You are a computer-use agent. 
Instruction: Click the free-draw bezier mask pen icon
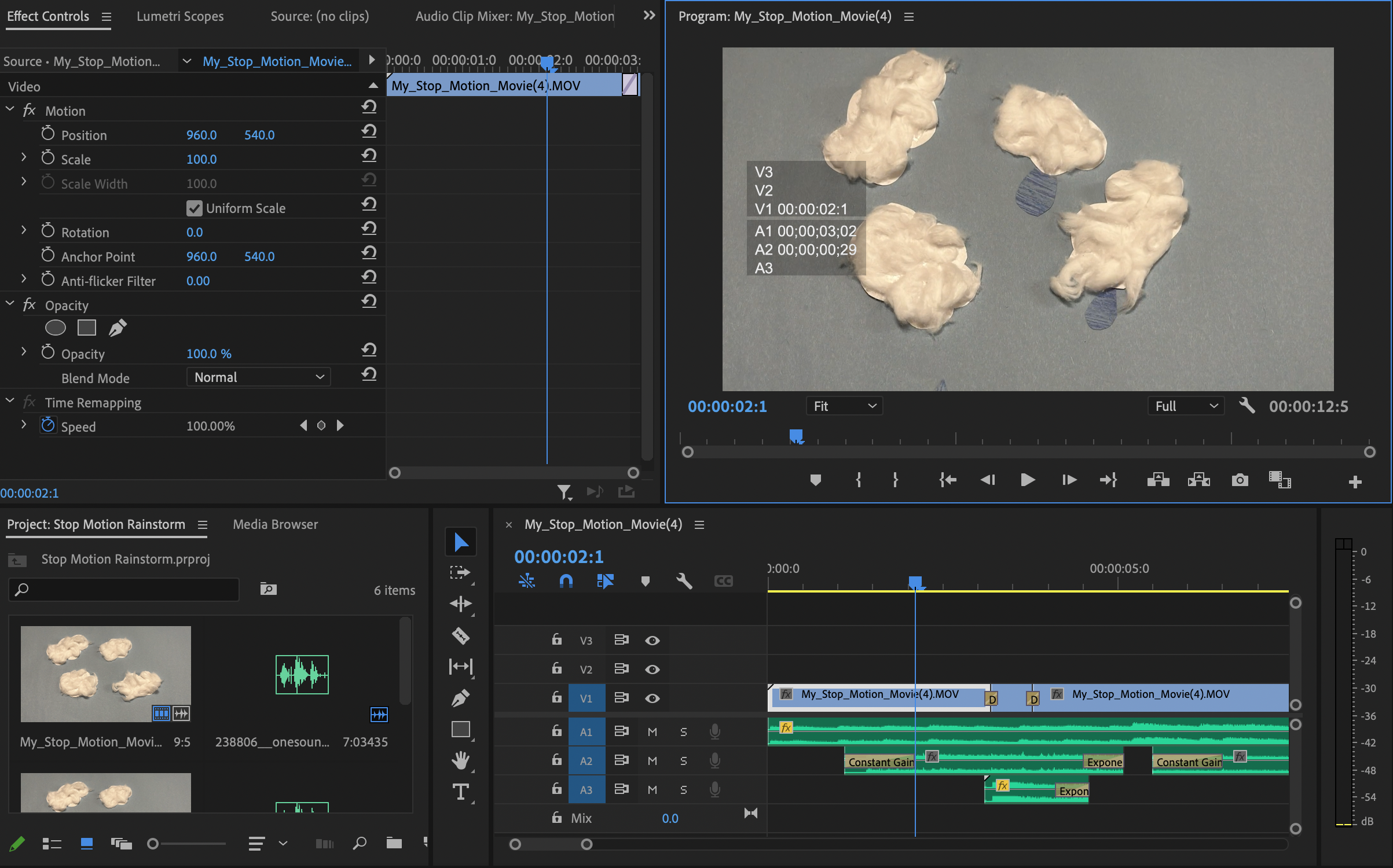118,328
